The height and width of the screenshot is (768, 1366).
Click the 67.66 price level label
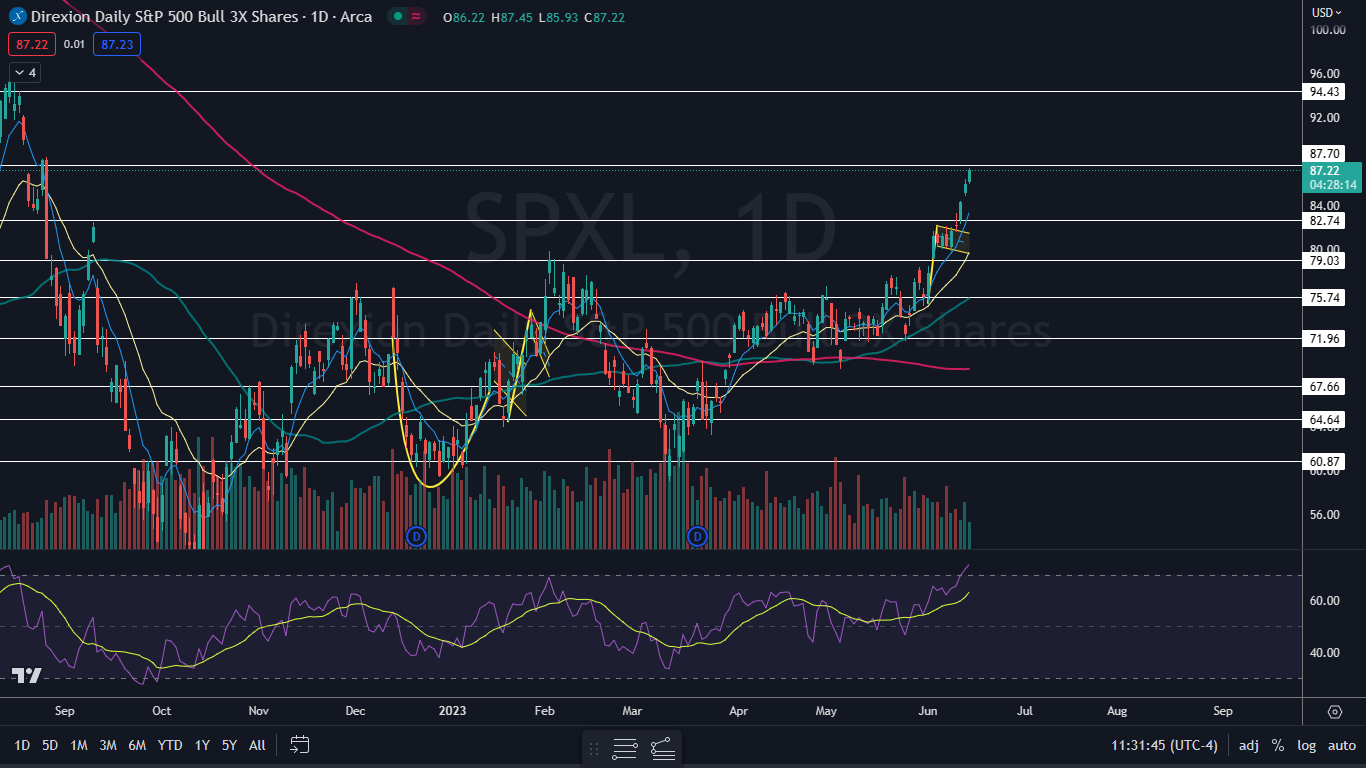pyautogui.click(x=1325, y=386)
